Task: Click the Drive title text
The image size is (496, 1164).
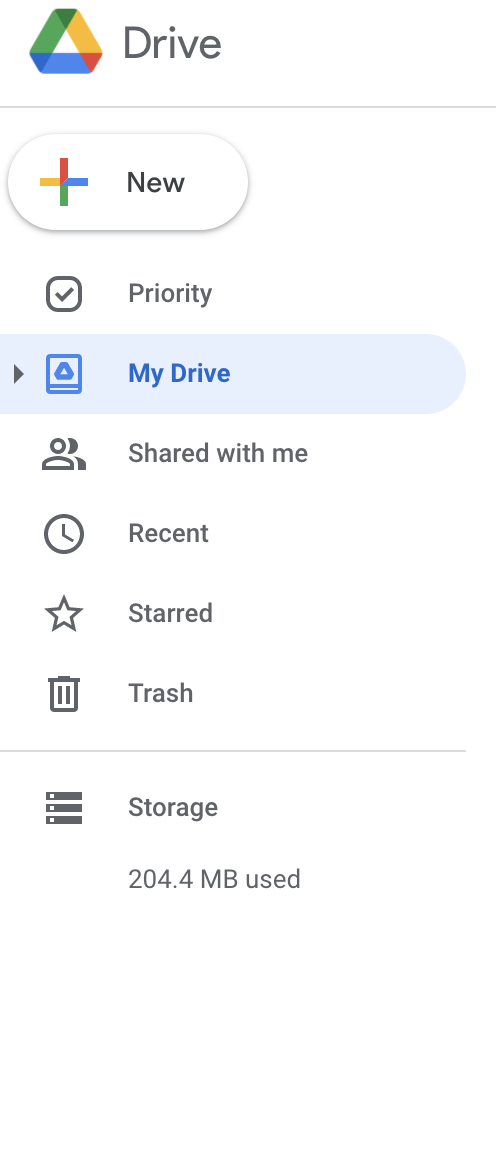Action: [172, 43]
